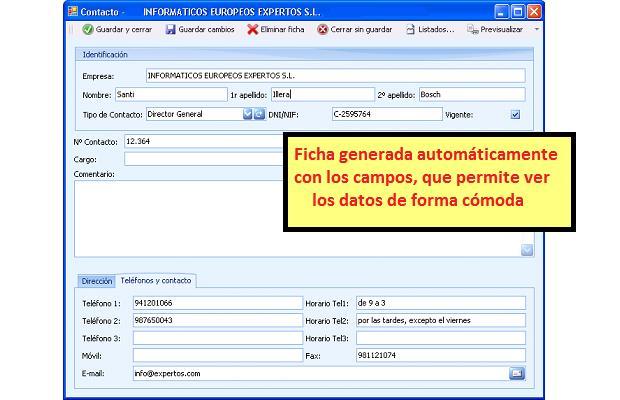Click the Cerrar sin guardar icon

tap(323, 30)
